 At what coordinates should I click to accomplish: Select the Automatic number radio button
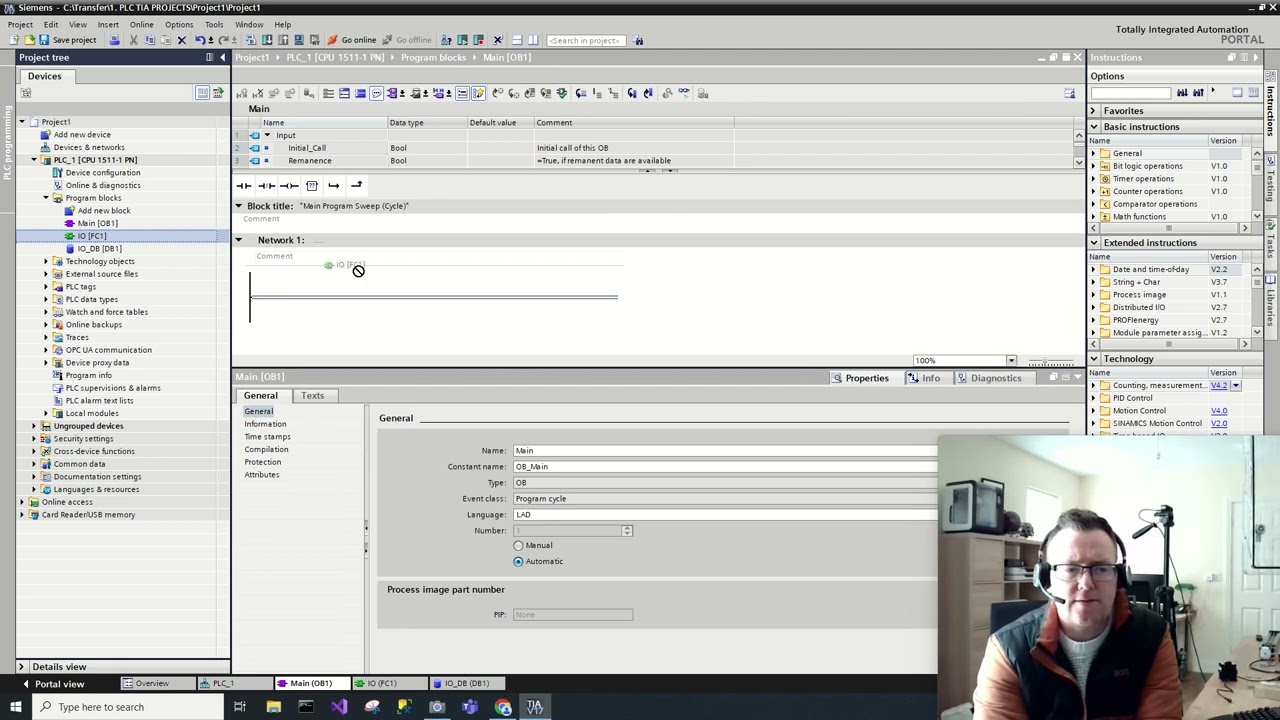(518, 562)
